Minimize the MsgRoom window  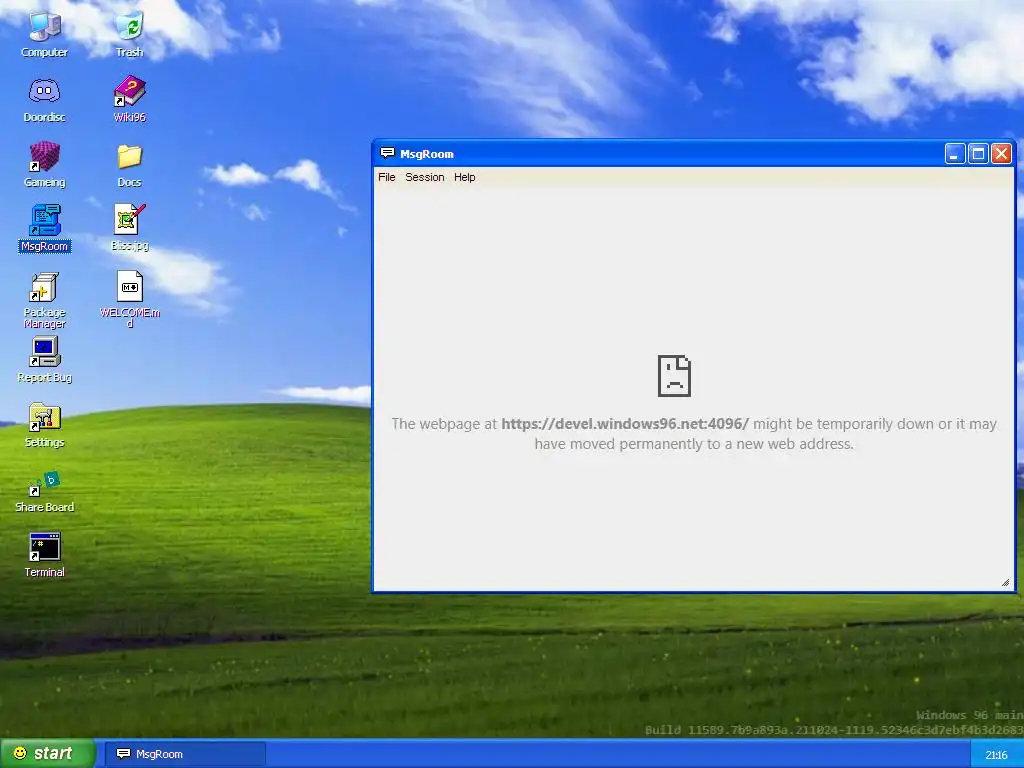click(955, 154)
